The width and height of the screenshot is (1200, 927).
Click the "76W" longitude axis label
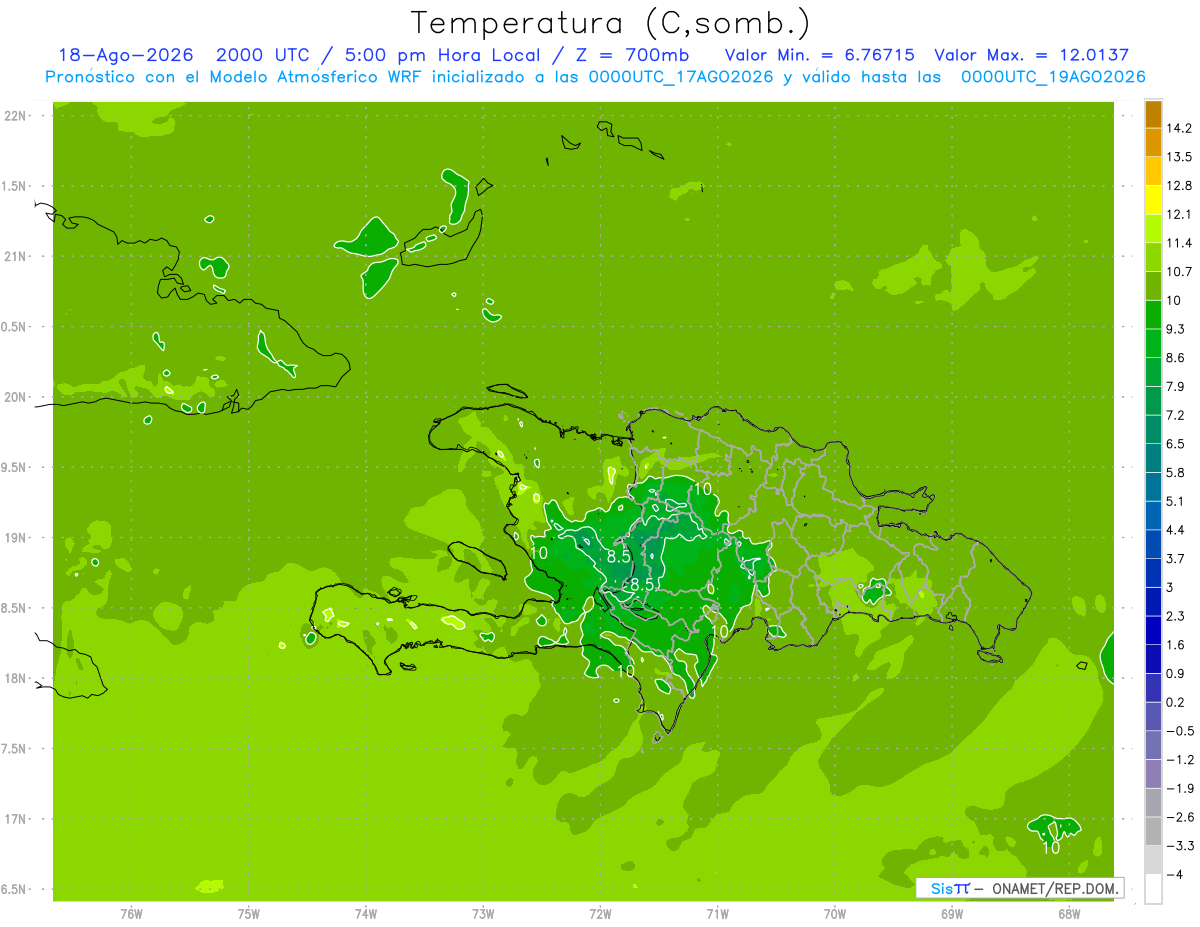click(x=131, y=913)
